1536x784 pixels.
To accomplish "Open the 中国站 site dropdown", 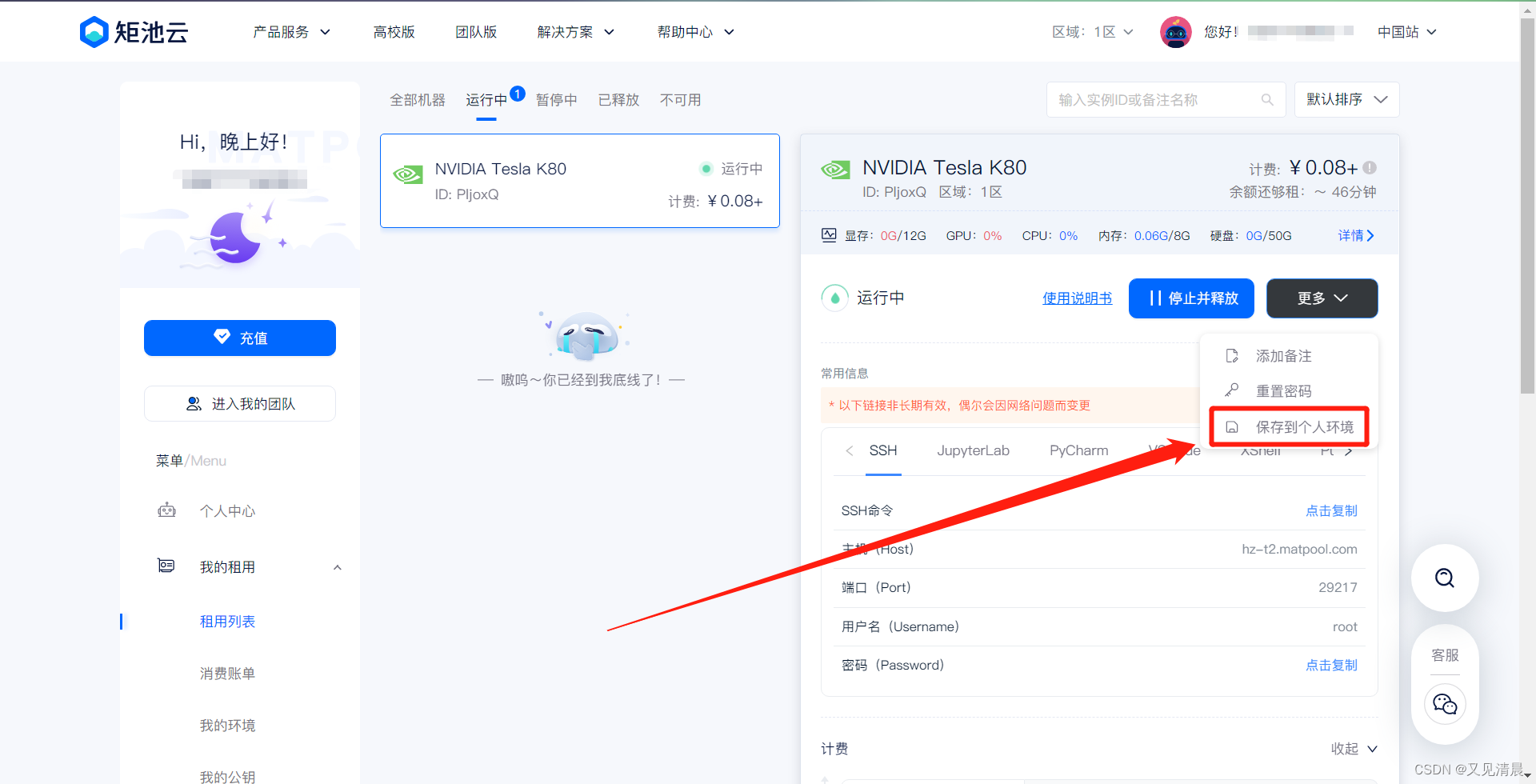I will (x=1407, y=32).
